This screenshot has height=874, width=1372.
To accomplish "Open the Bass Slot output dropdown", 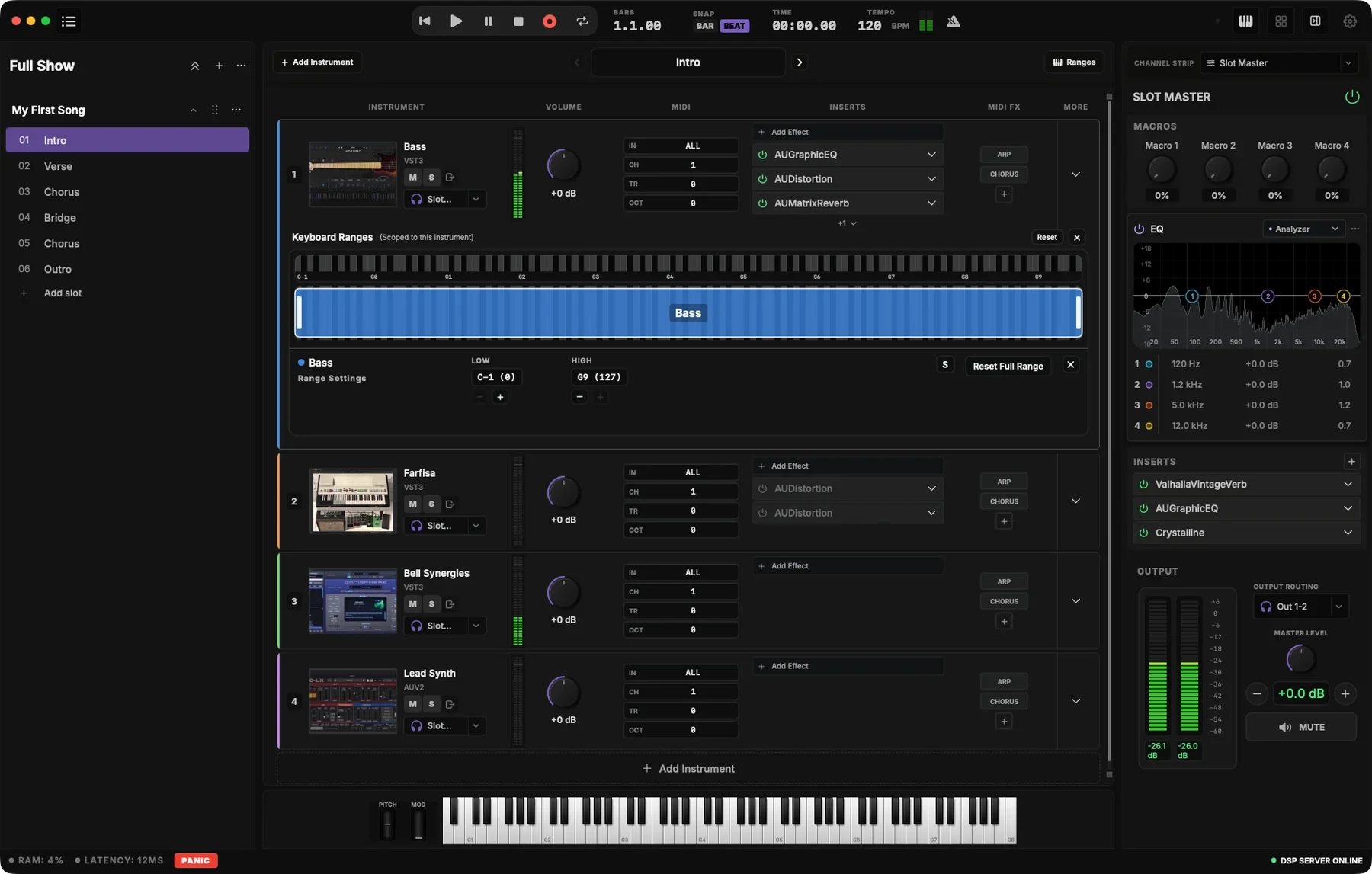I will click(x=445, y=200).
